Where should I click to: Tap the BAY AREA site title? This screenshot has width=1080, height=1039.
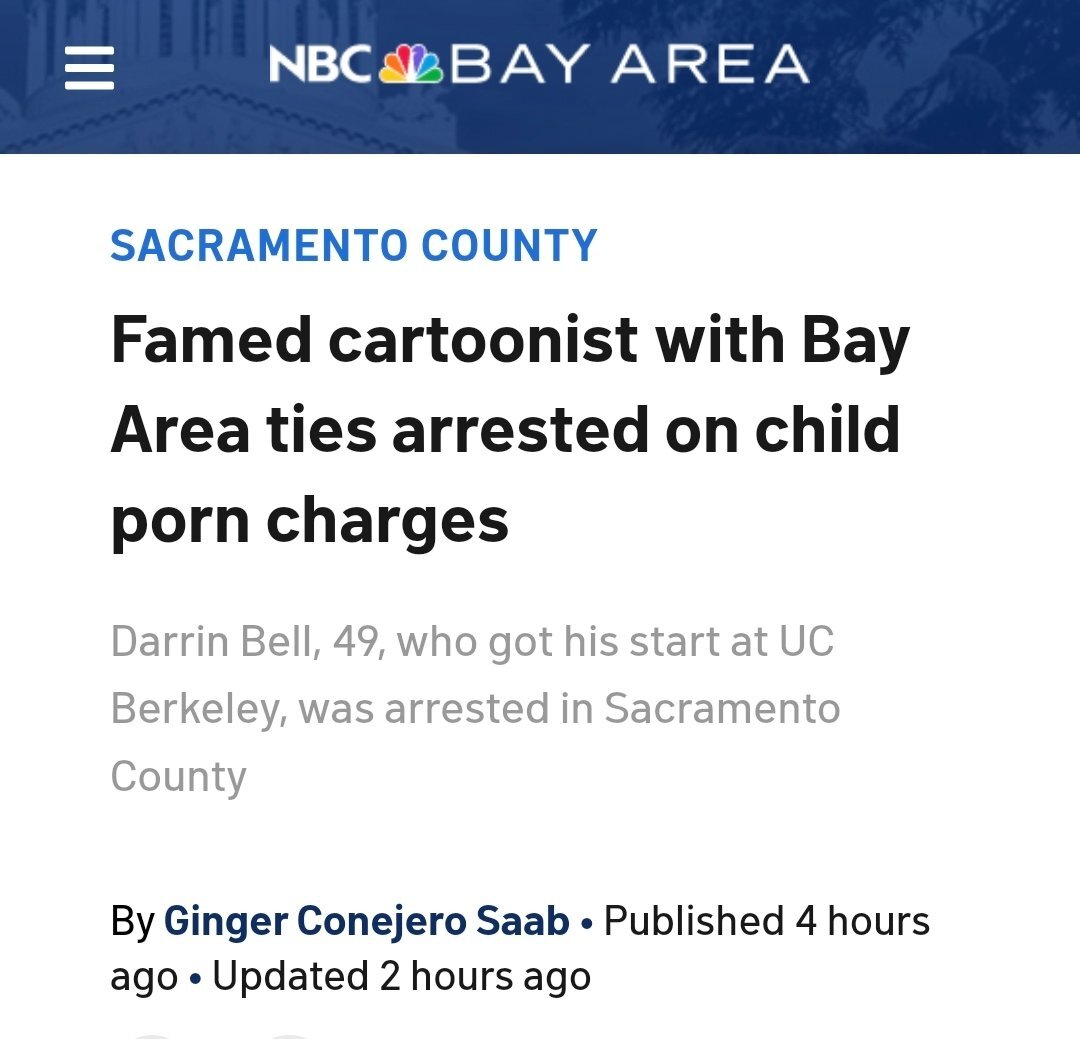point(630,66)
